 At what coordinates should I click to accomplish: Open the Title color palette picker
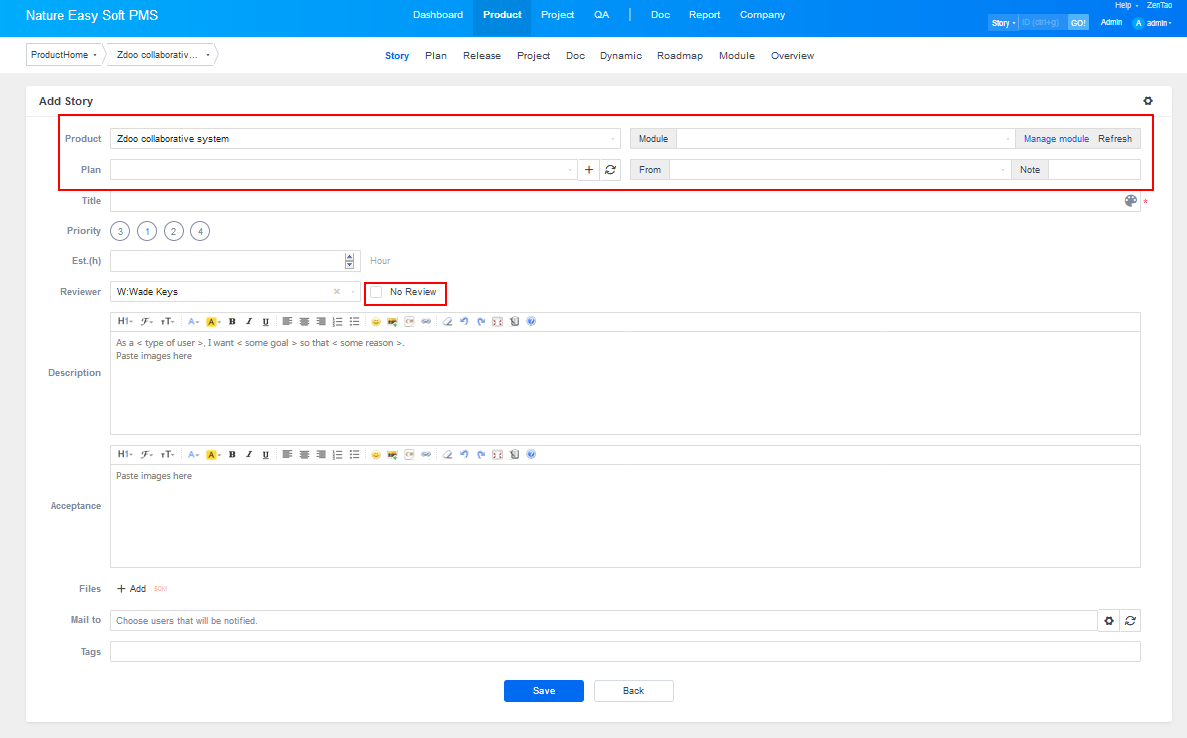click(x=1131, y=201)
